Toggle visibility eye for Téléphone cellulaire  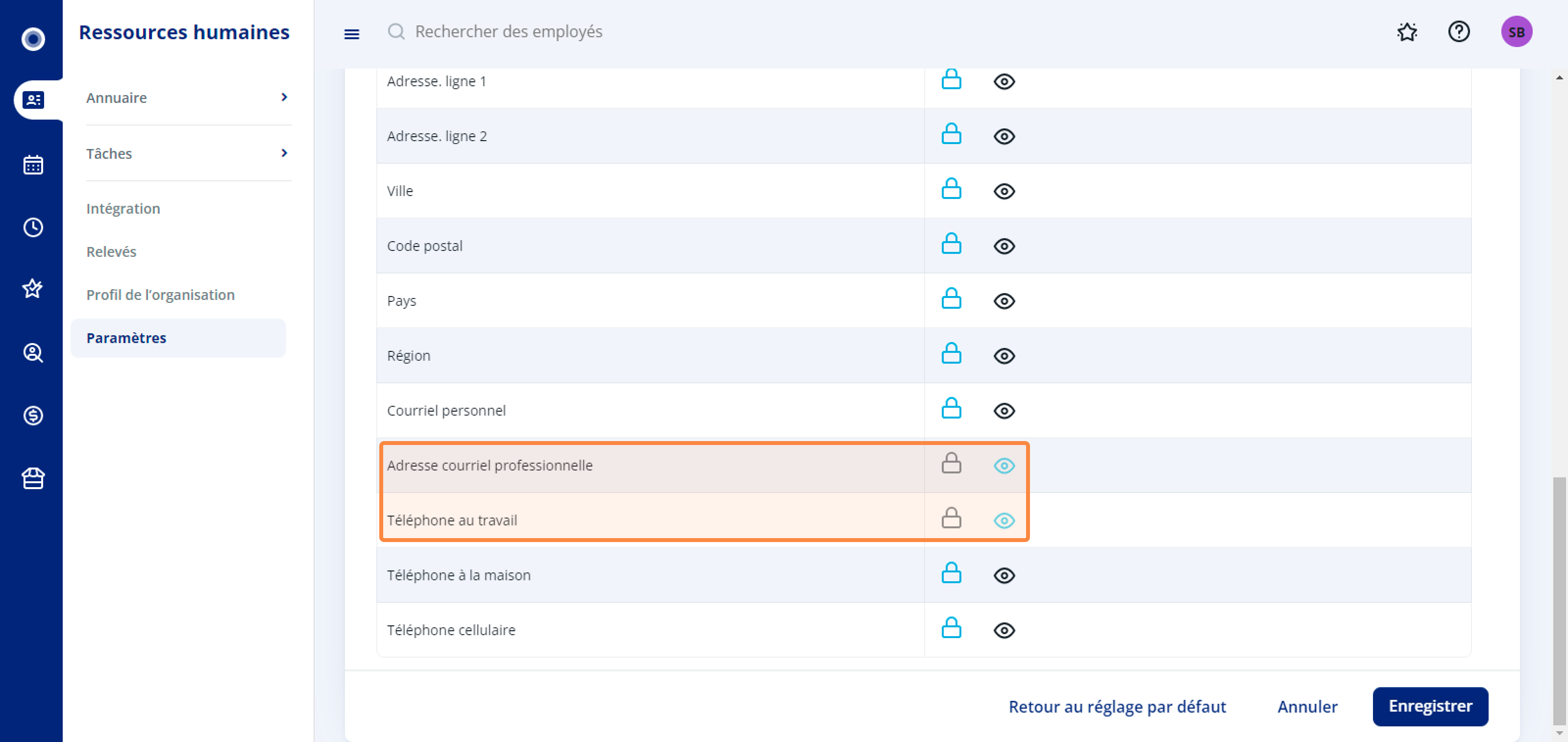click(x=1004, y=630)
